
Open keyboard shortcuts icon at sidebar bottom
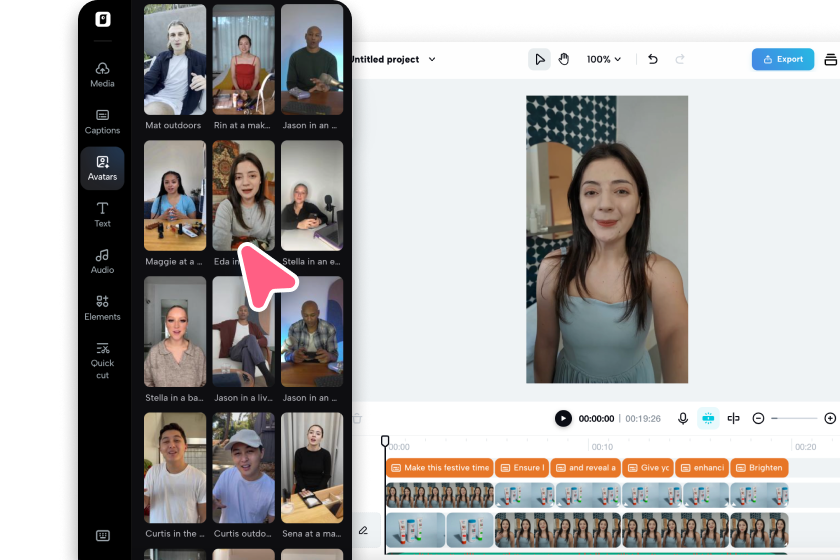(x=103, y=535)
